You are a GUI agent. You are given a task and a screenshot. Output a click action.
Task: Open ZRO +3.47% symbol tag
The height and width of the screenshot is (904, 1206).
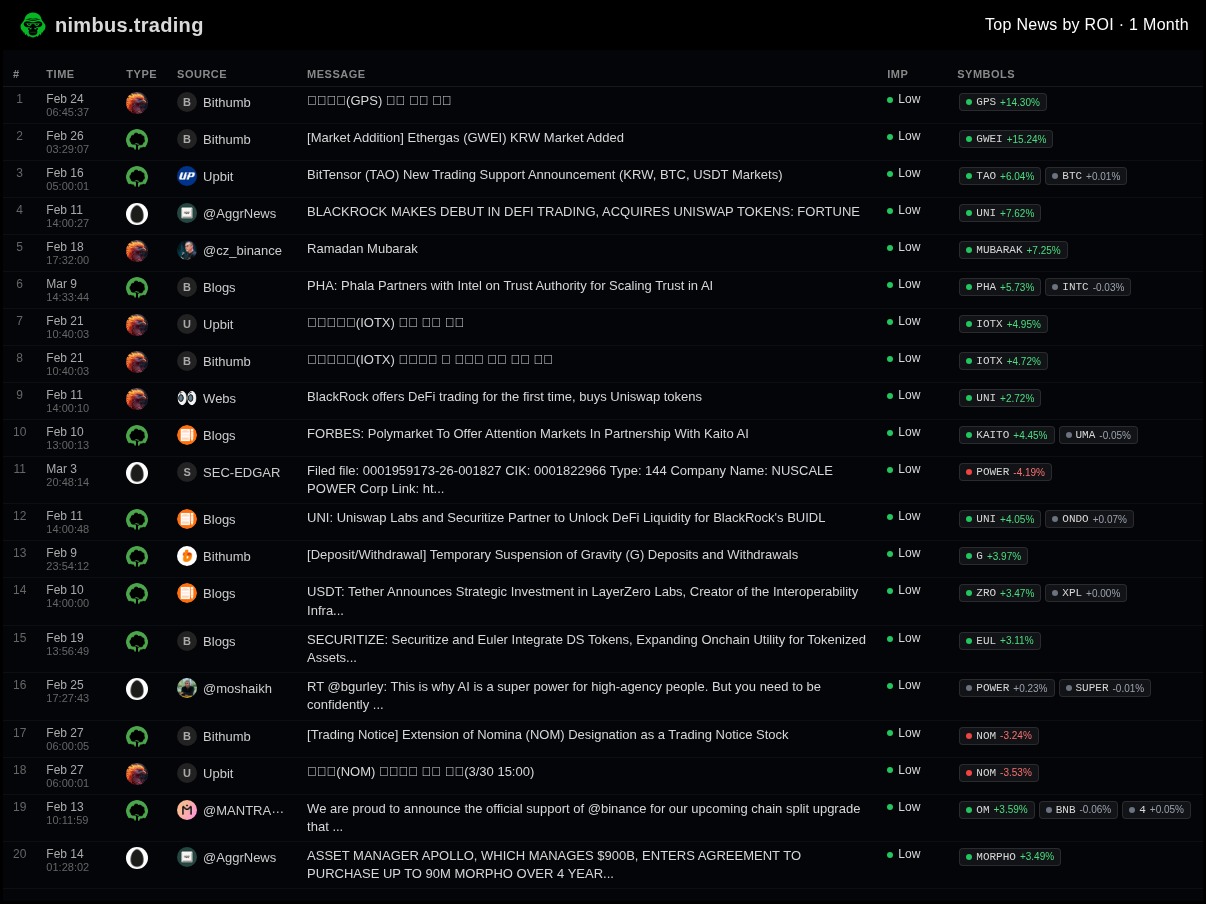tap(1000, 593)
